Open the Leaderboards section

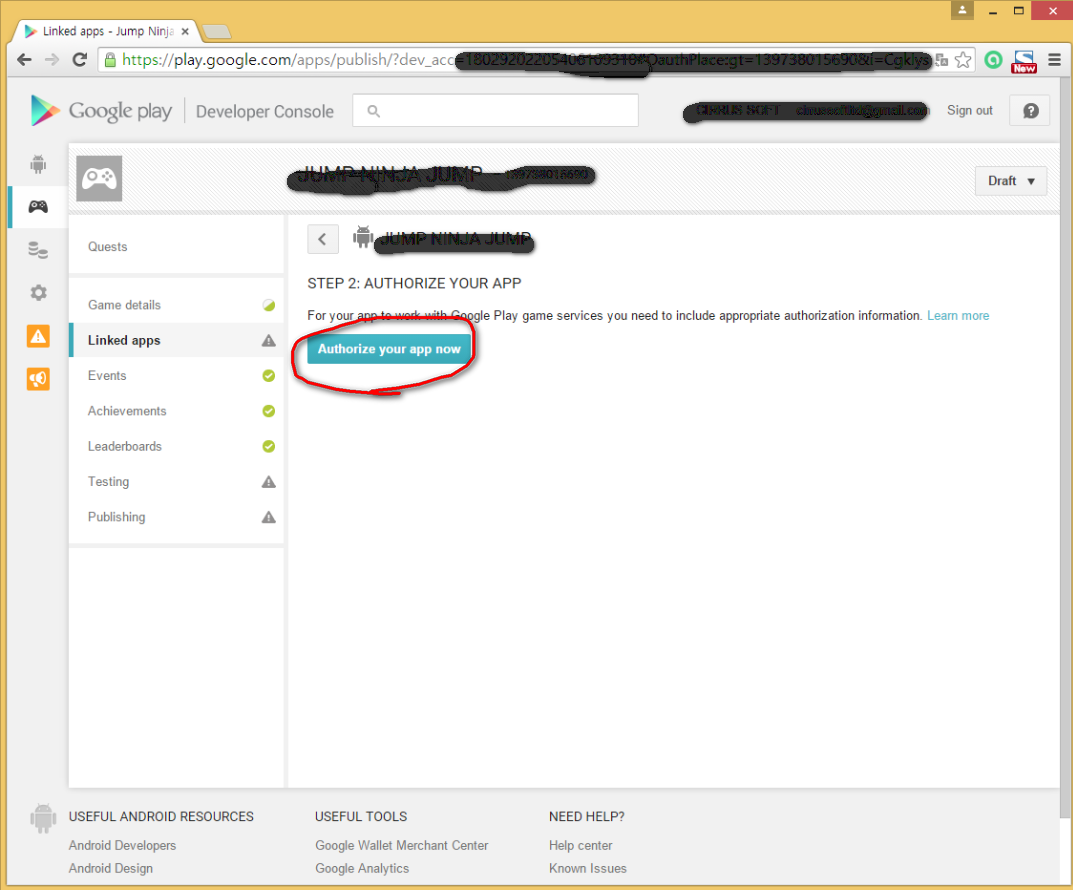(176, 447)
